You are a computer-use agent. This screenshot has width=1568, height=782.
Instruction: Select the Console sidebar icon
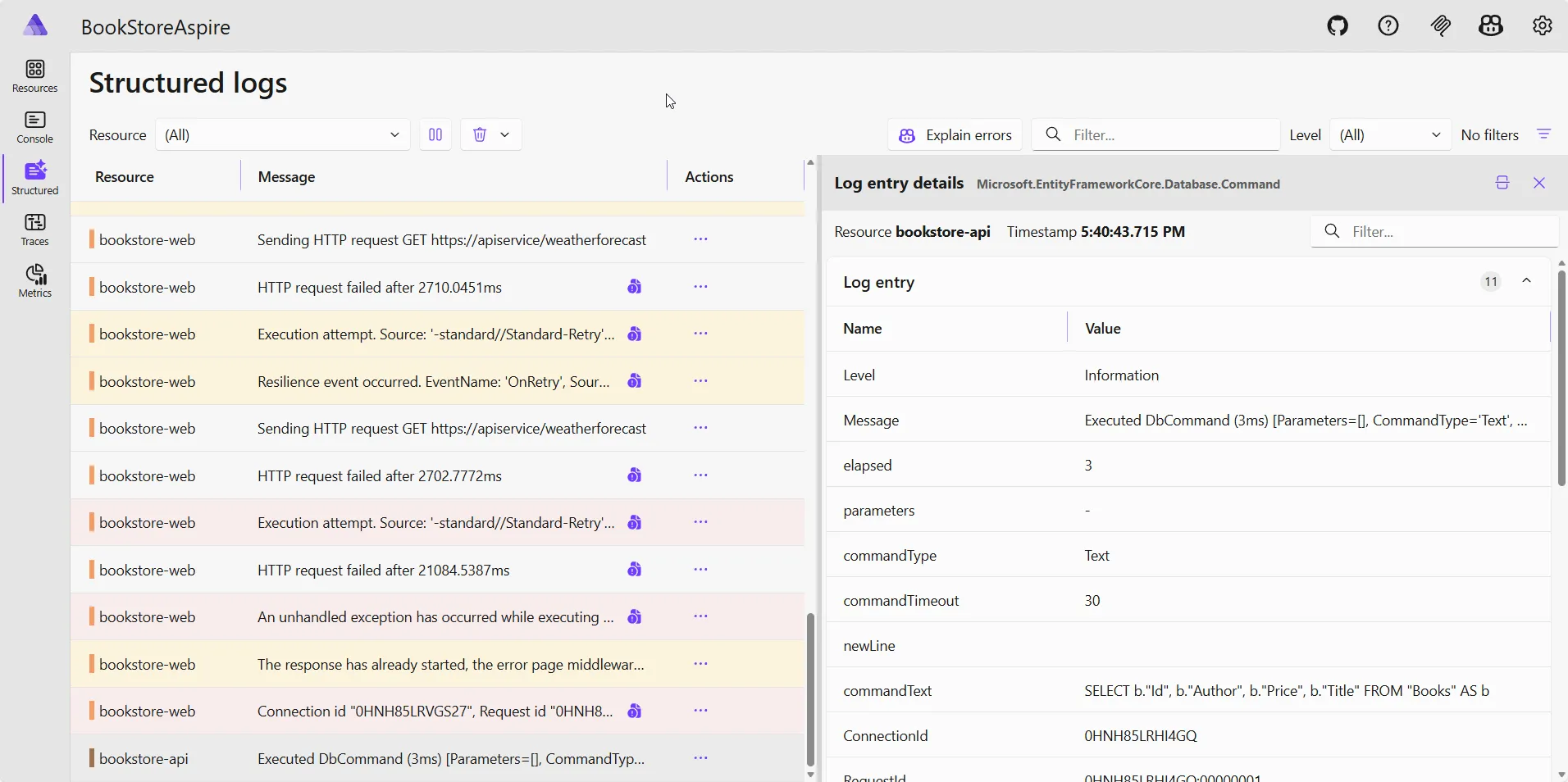point(35,127)
